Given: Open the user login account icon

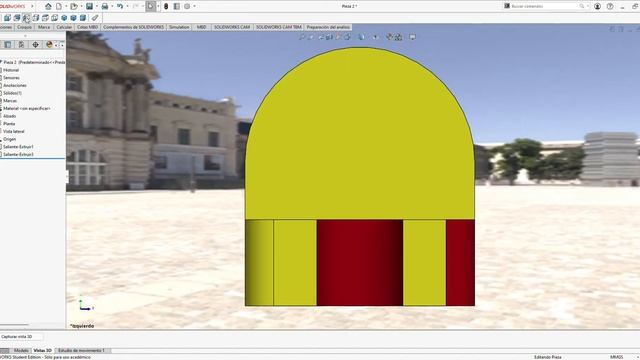Looking at the screenshot, I should click(x=597, y=6).
